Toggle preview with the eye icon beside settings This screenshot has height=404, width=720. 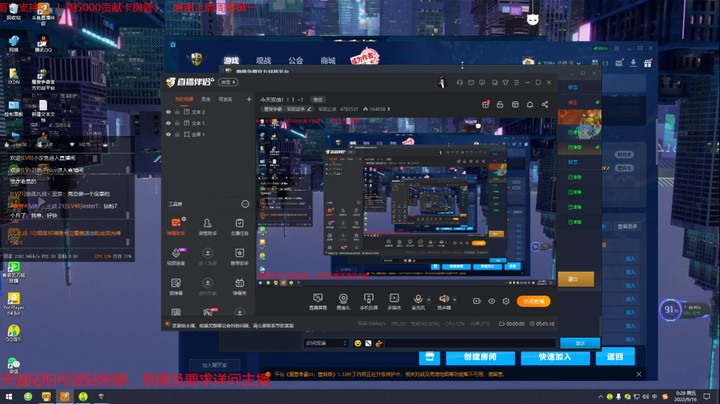(491, 301)
